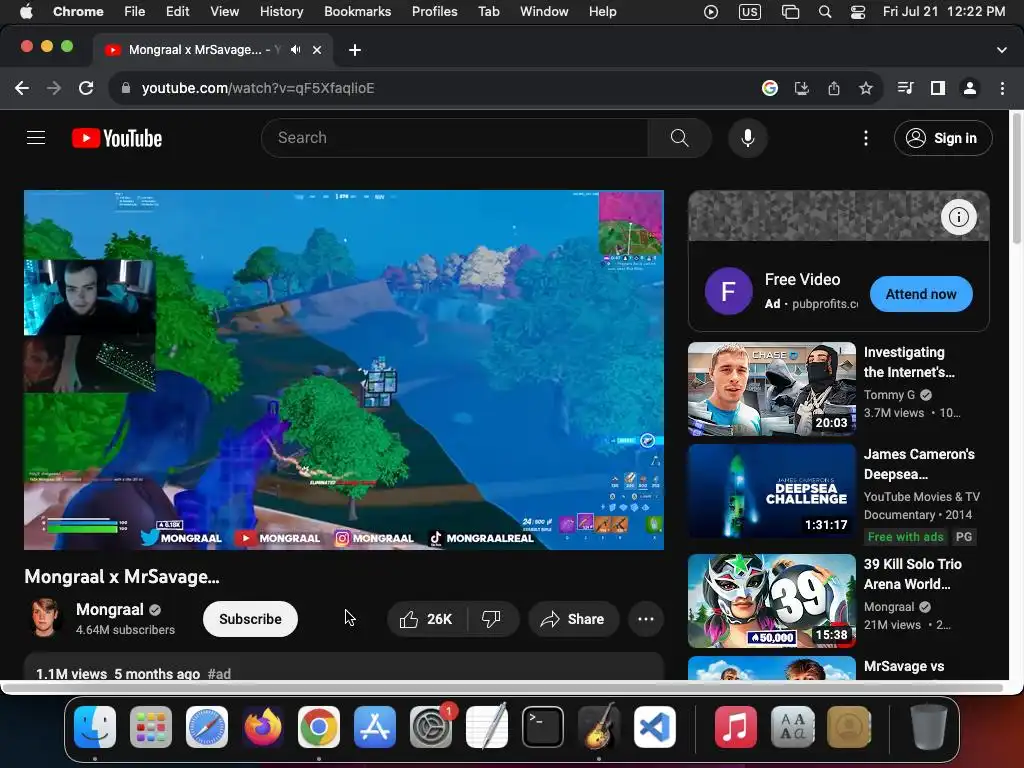Open new tab with plus button
Viewport: 1024px width, 768px height.
tap(355, 50)
